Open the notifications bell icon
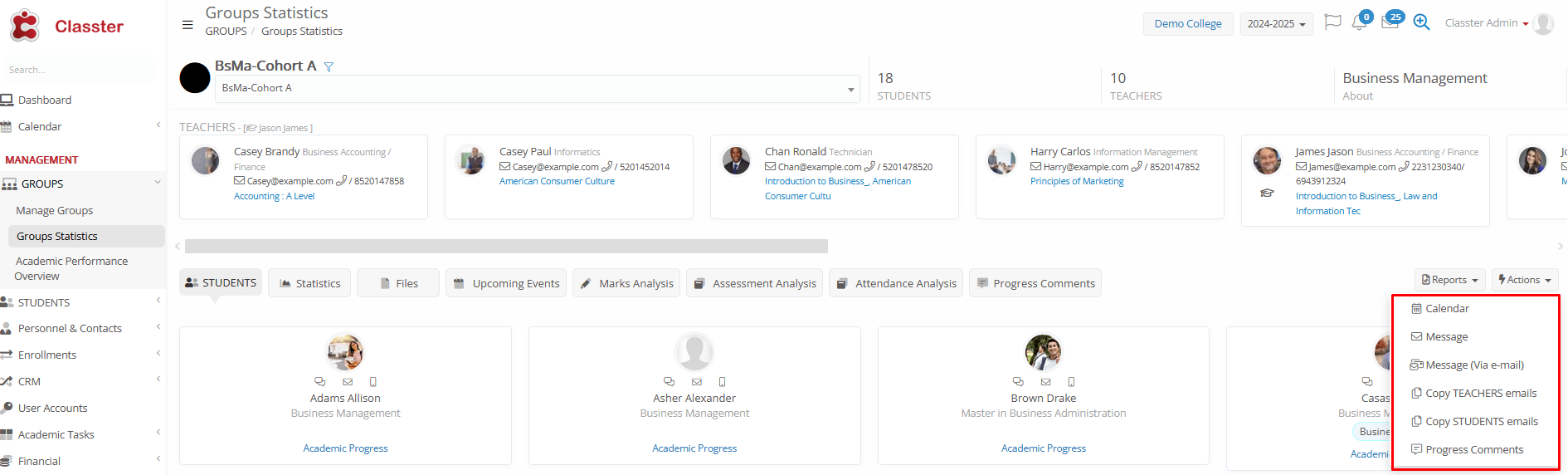 (x=1359, y=23)
